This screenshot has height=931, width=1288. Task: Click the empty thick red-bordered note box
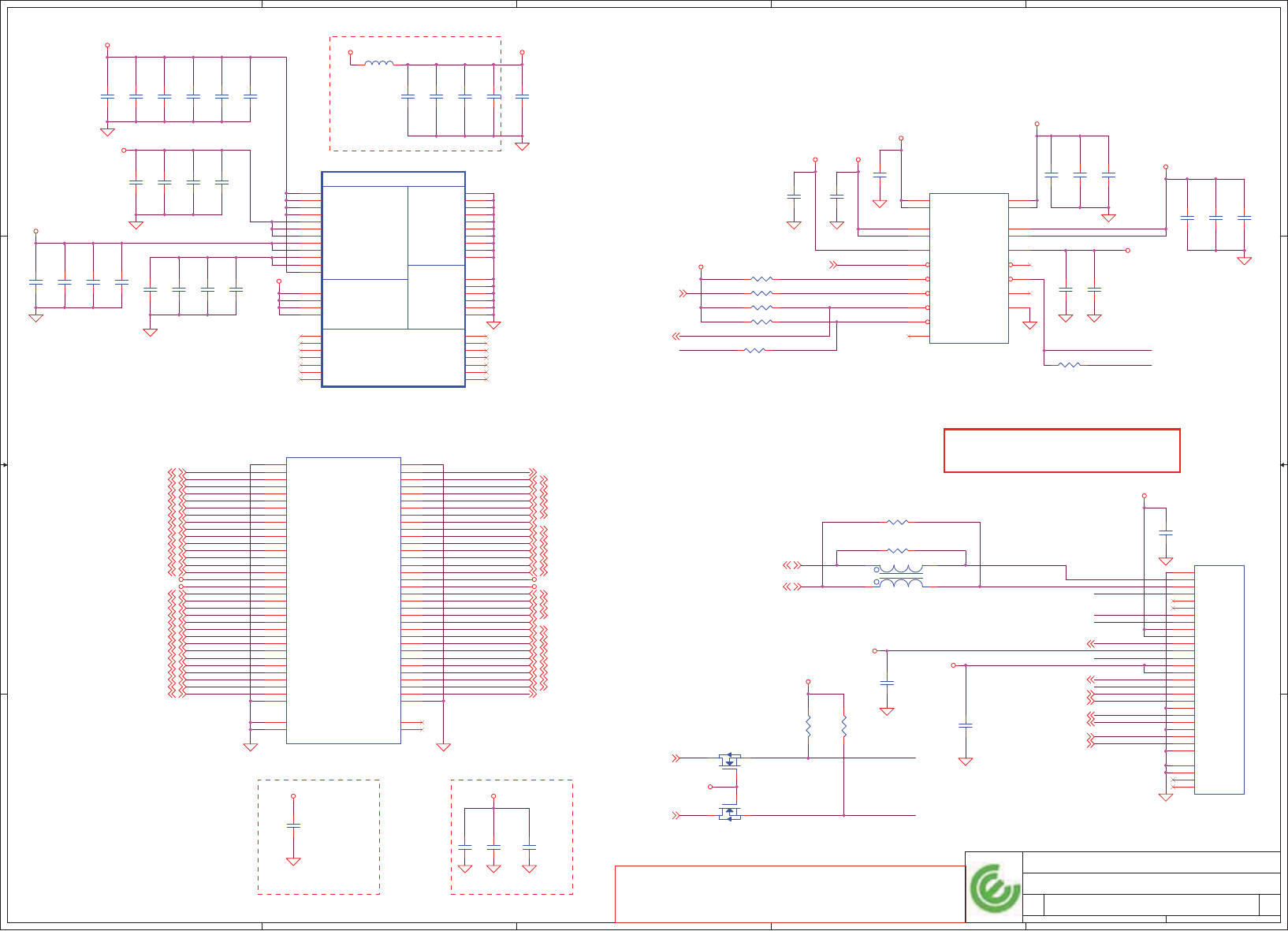[1062, 451]
